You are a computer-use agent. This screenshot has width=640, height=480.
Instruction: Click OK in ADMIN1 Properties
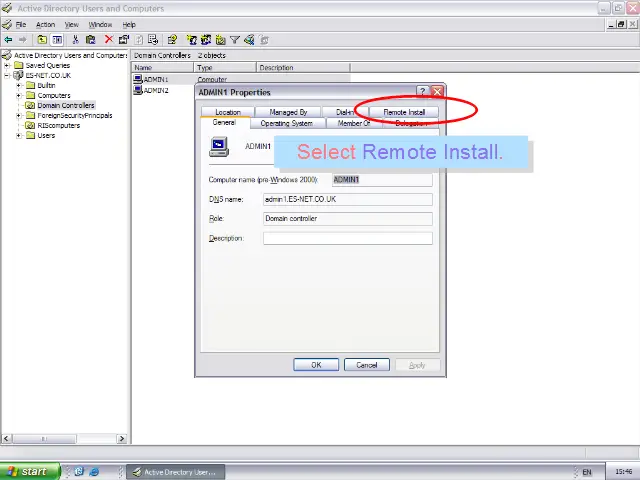pos(316,365)
